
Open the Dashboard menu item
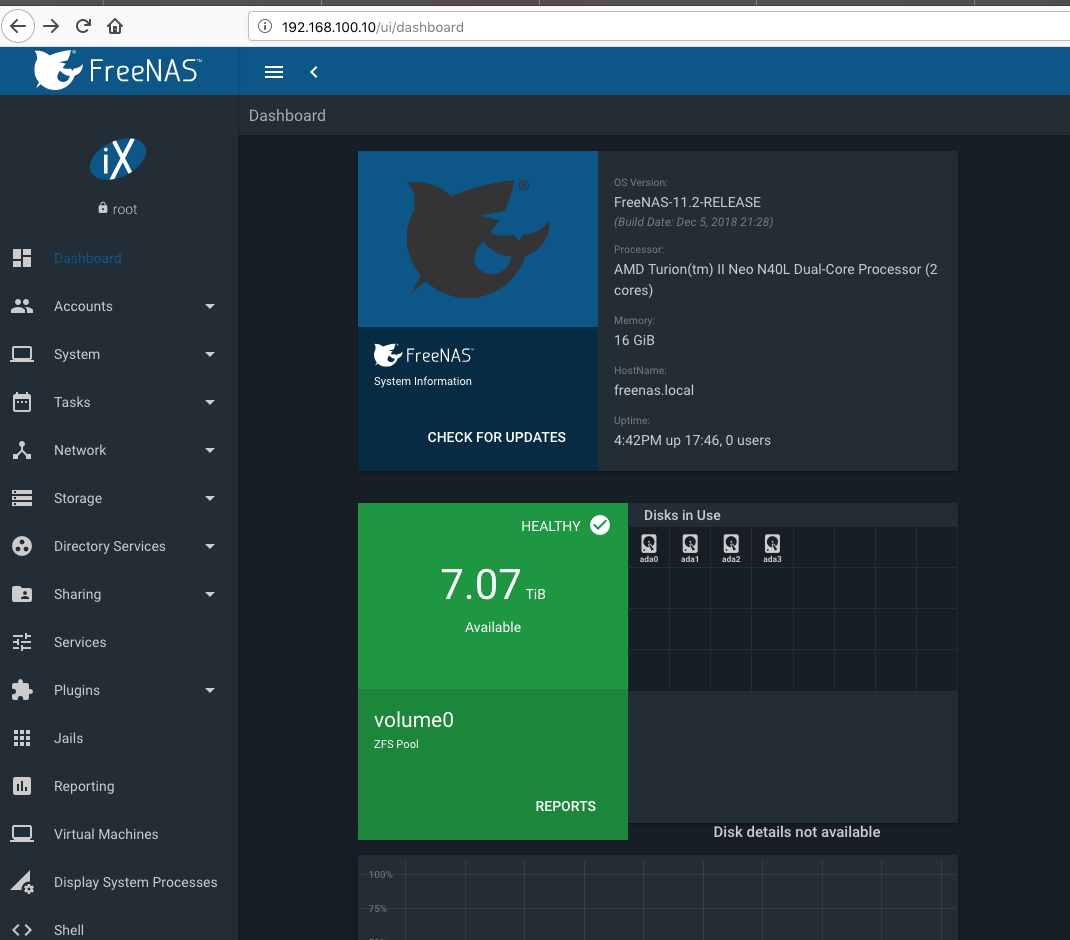[87, 258]
